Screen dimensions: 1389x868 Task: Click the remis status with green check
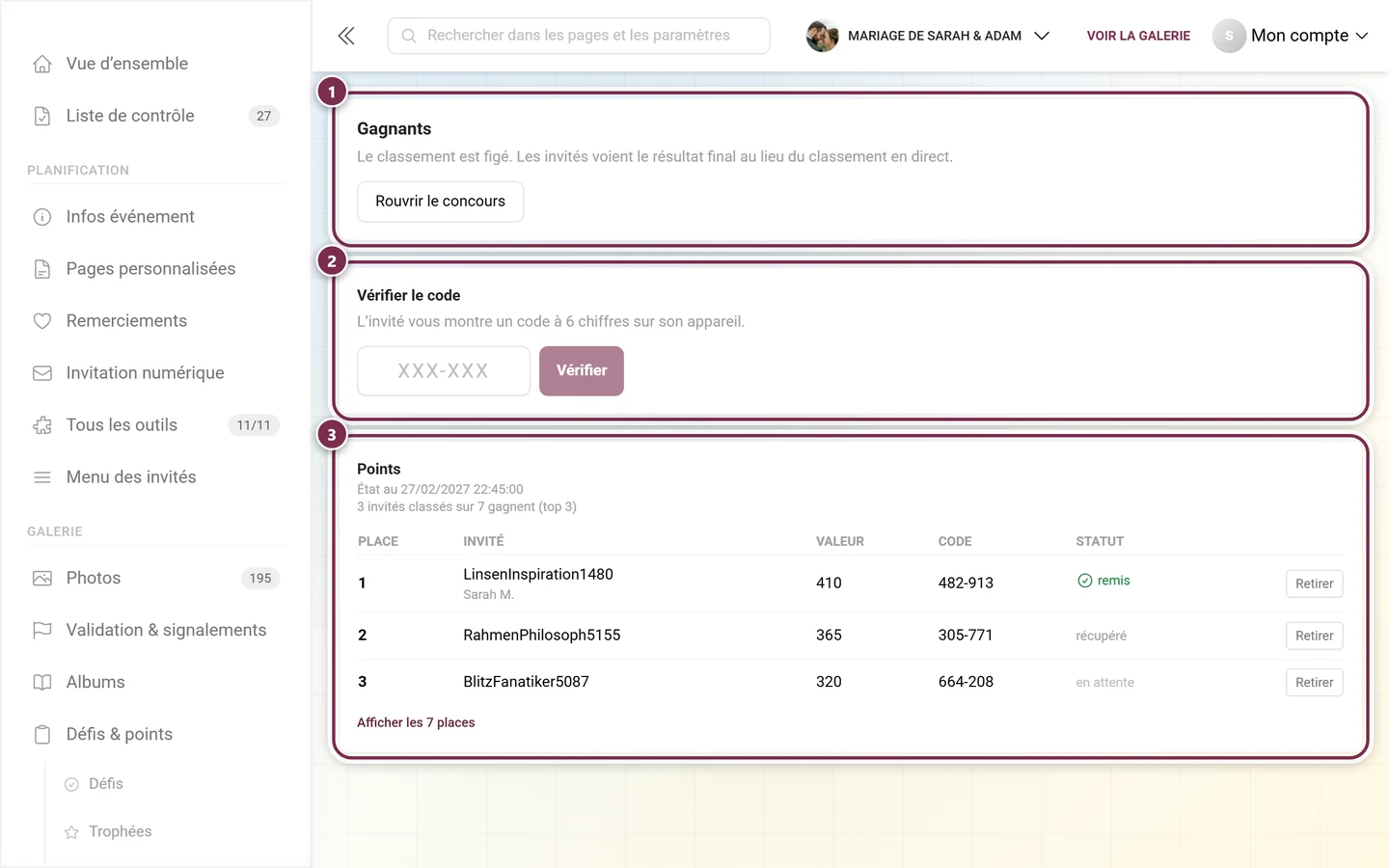click(x=1103, y=581)
